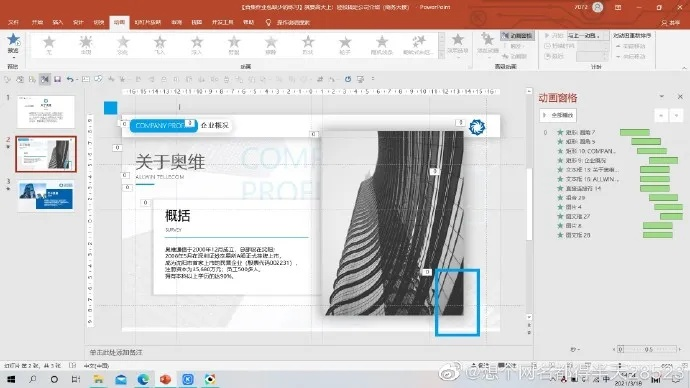This screenshot has height=388, width=690.
Task: Click Save icon in Quick Access Toolbar
Action: 57,79
